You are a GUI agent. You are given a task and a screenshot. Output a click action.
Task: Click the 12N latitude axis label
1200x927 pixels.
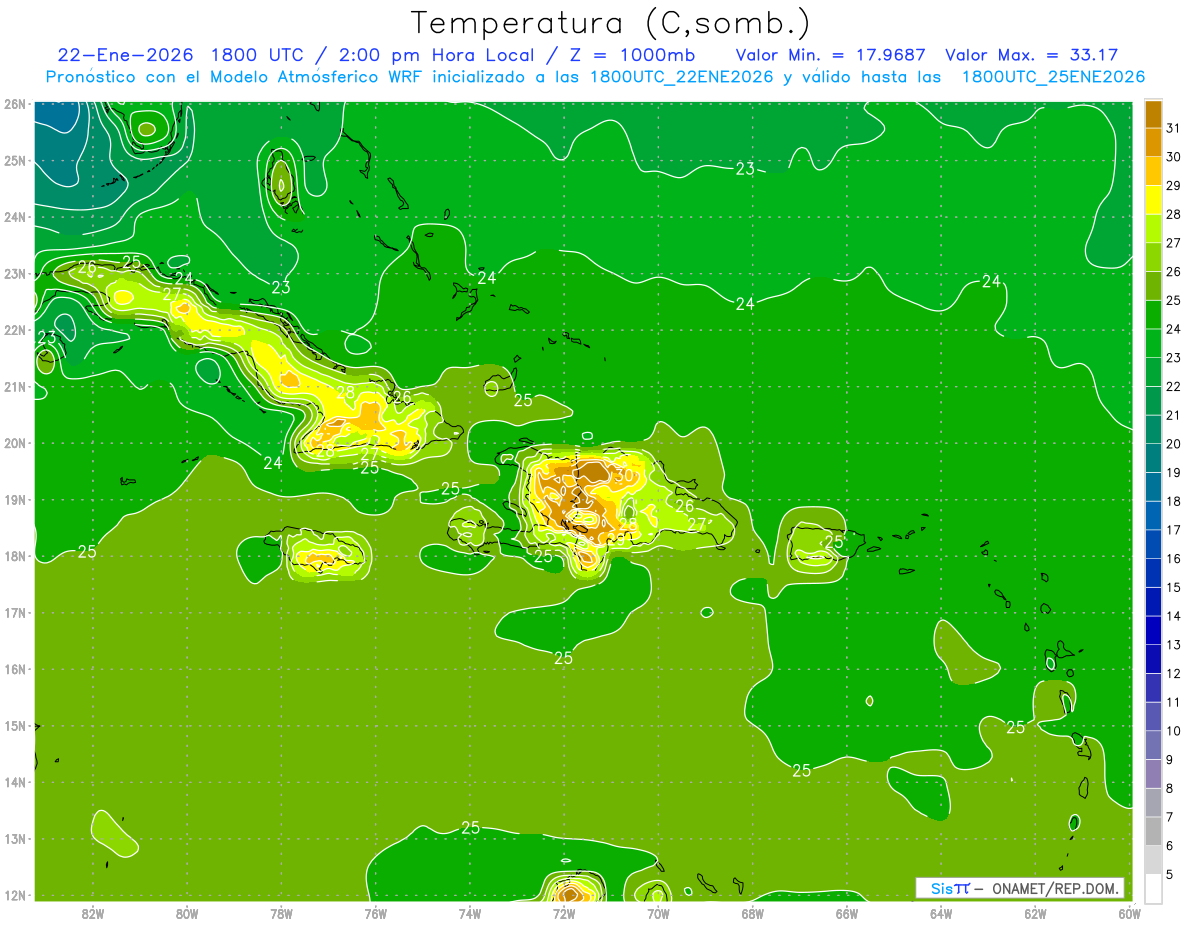15,896
